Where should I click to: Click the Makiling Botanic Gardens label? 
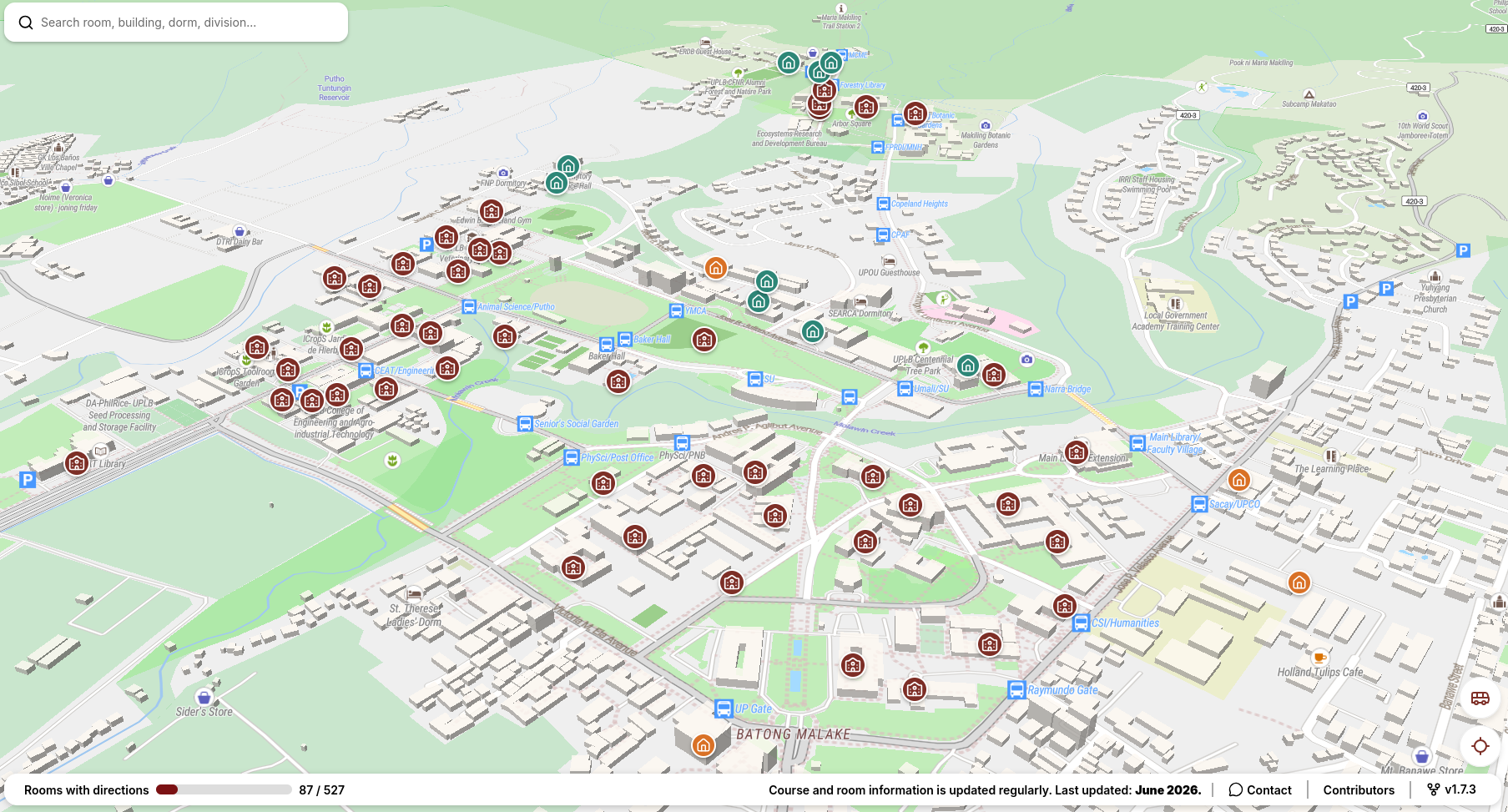click(986, 140)
